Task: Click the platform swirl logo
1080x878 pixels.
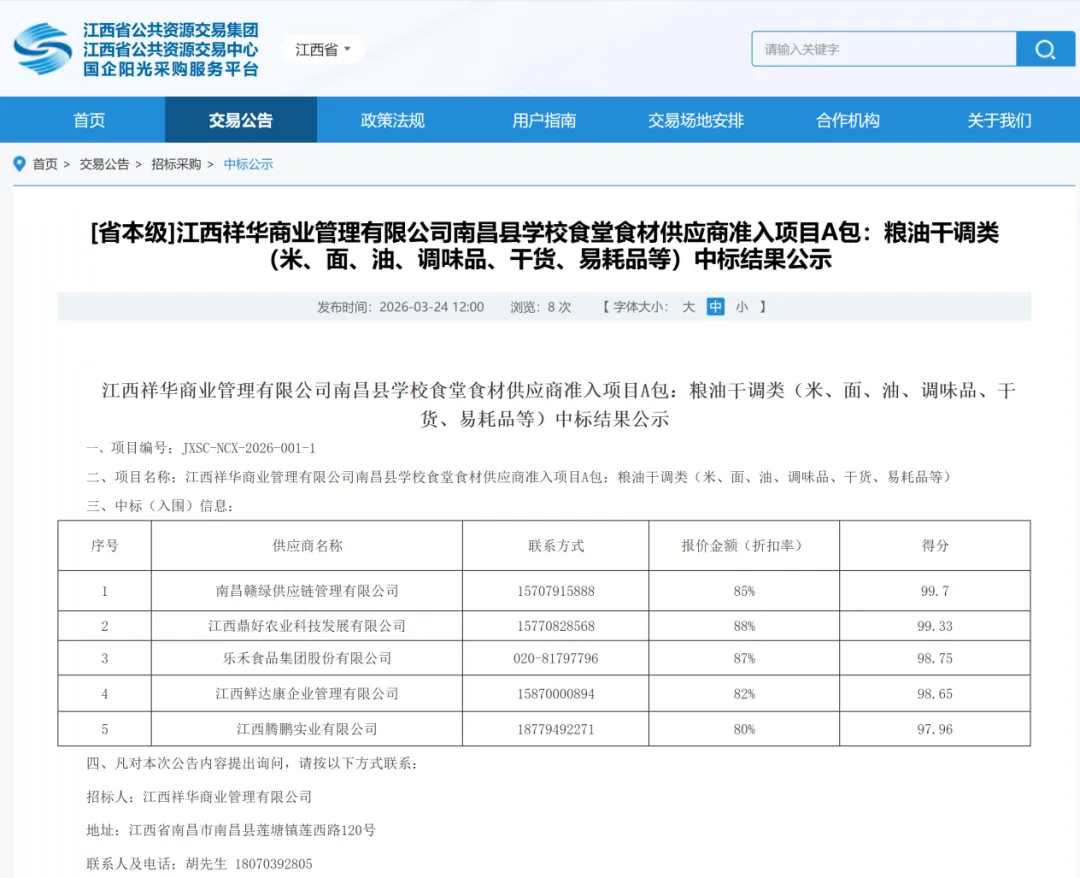Action: pyautogui.click(x=43, y=48)
